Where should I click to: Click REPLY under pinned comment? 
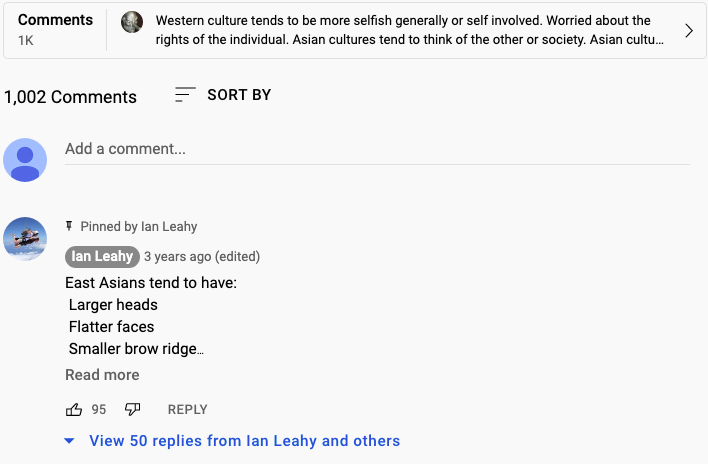point(187,409)
